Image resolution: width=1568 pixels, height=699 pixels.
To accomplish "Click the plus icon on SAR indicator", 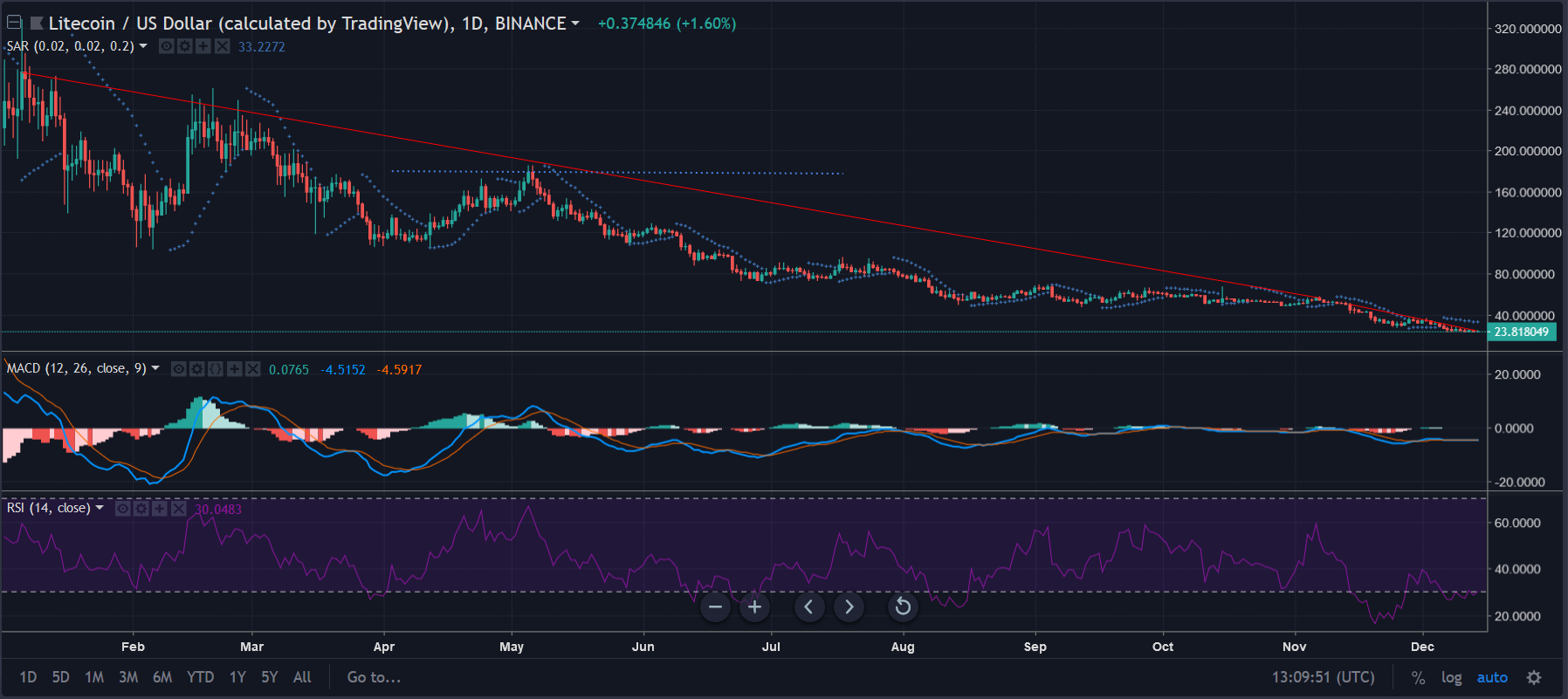I will [x=203, y=46].
